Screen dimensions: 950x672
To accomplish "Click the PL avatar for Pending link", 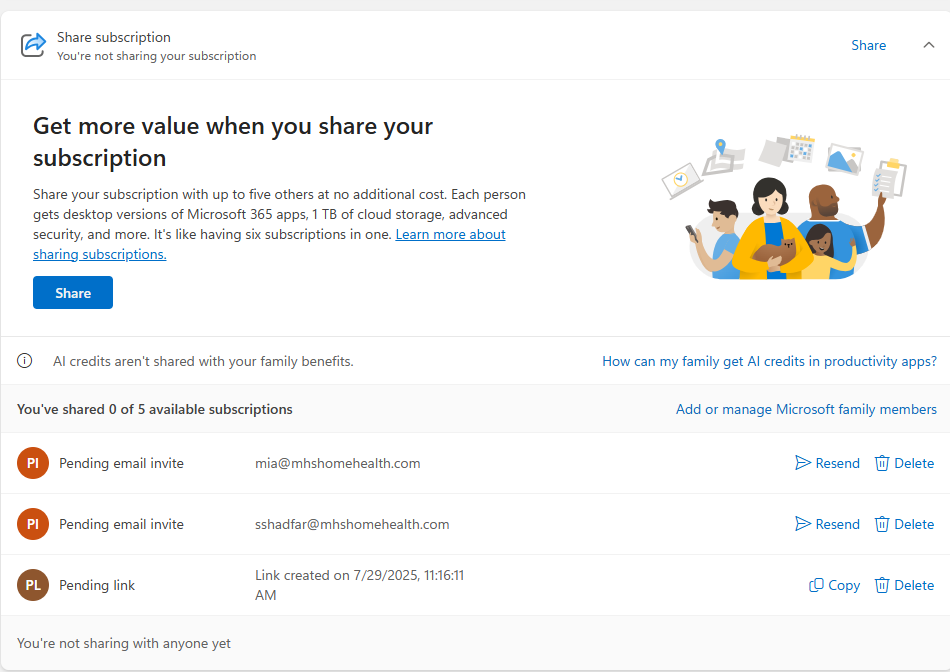I will click(33, 585).
